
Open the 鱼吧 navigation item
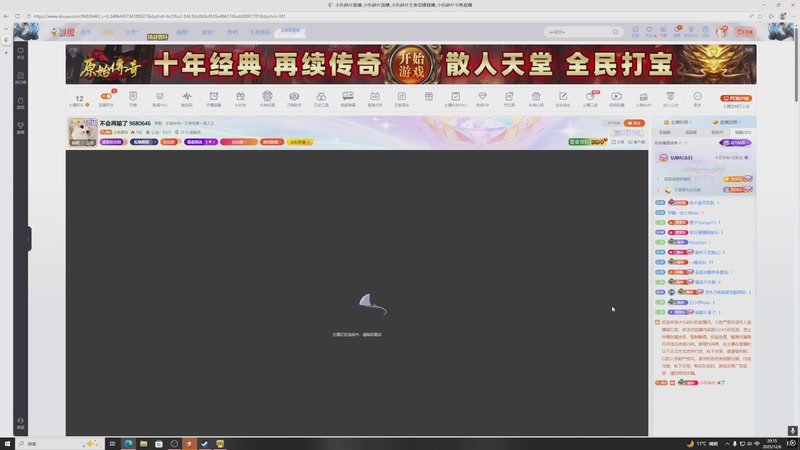232,32
